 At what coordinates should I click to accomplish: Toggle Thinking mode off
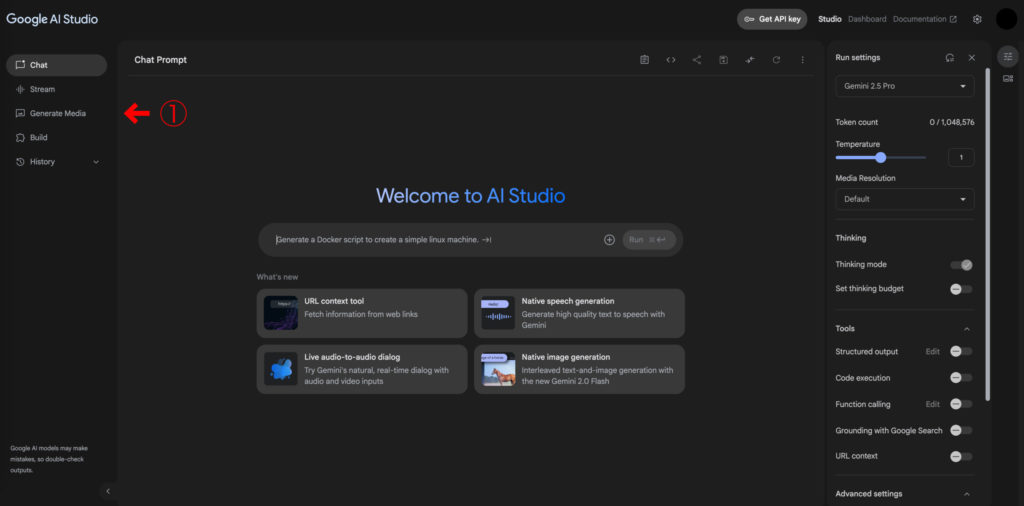pyautogui.click(x=961, y=264)
